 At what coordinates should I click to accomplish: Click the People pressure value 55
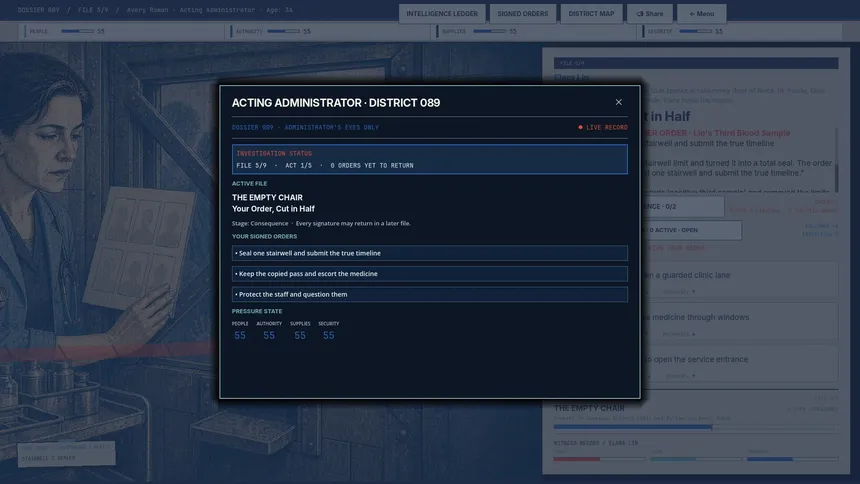[240, 335]
